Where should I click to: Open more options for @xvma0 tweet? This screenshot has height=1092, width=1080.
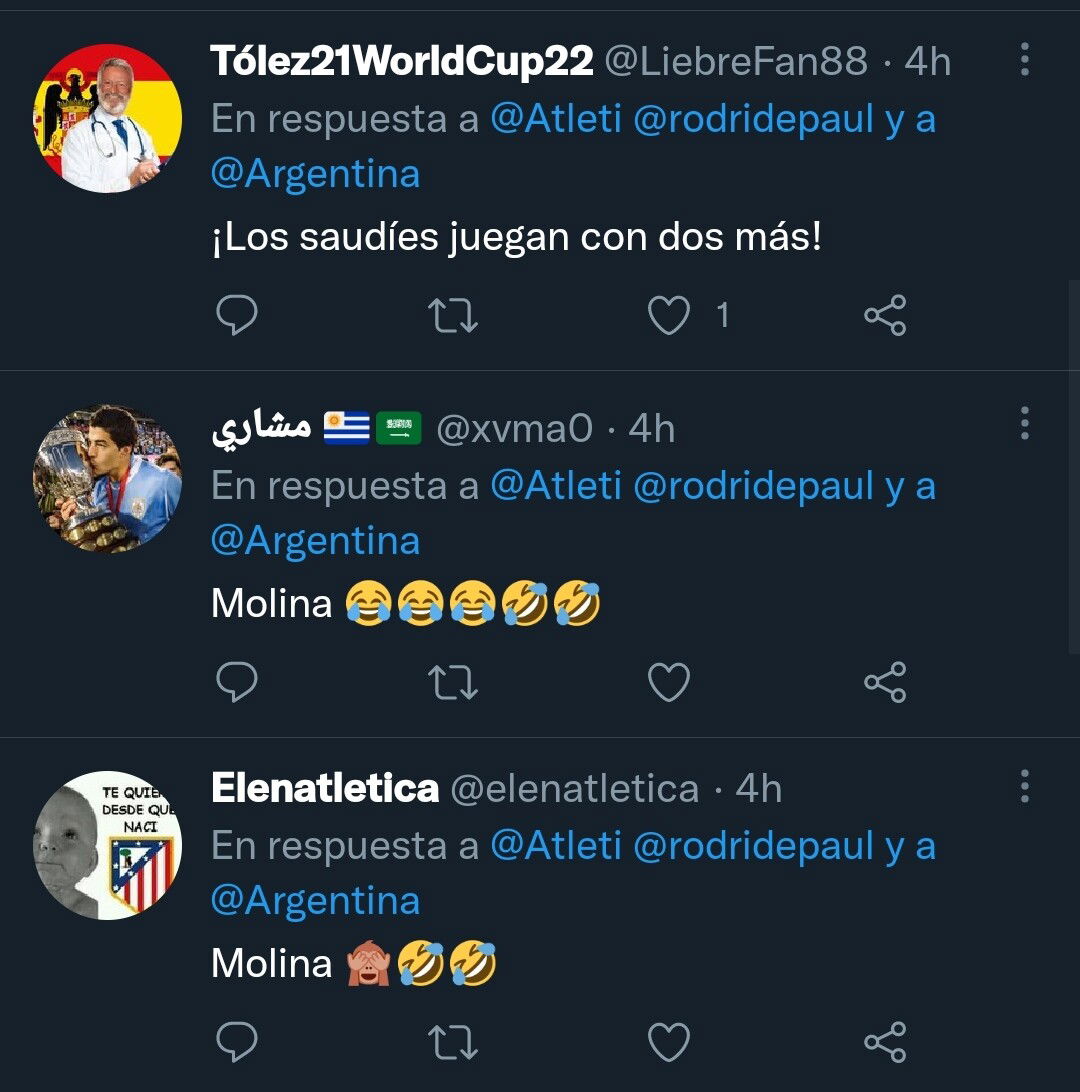[x=1024, y=424]
